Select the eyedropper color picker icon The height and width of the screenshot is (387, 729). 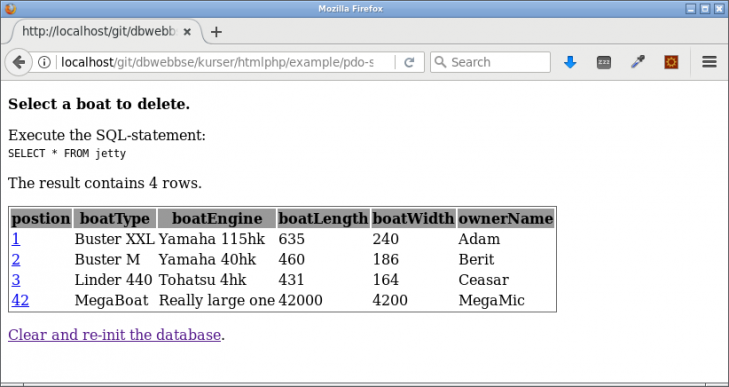pos(638,62)
